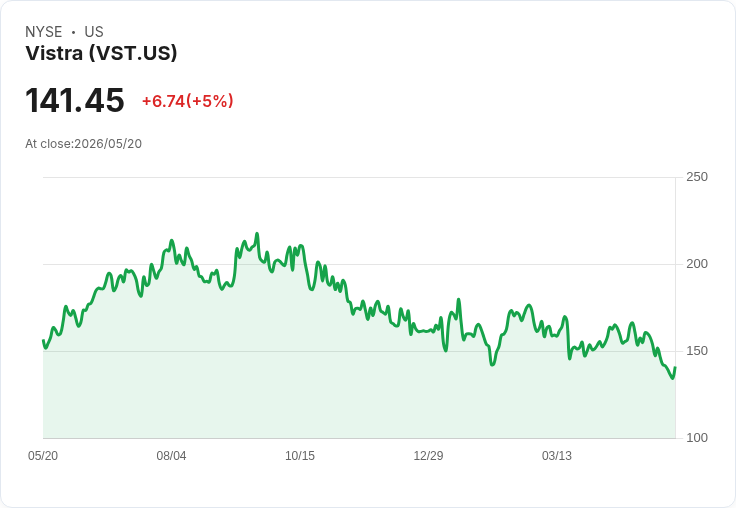Click the 08/04 x-axis date label
Viewport: 736px width, 508px height.
pos(171,455)
